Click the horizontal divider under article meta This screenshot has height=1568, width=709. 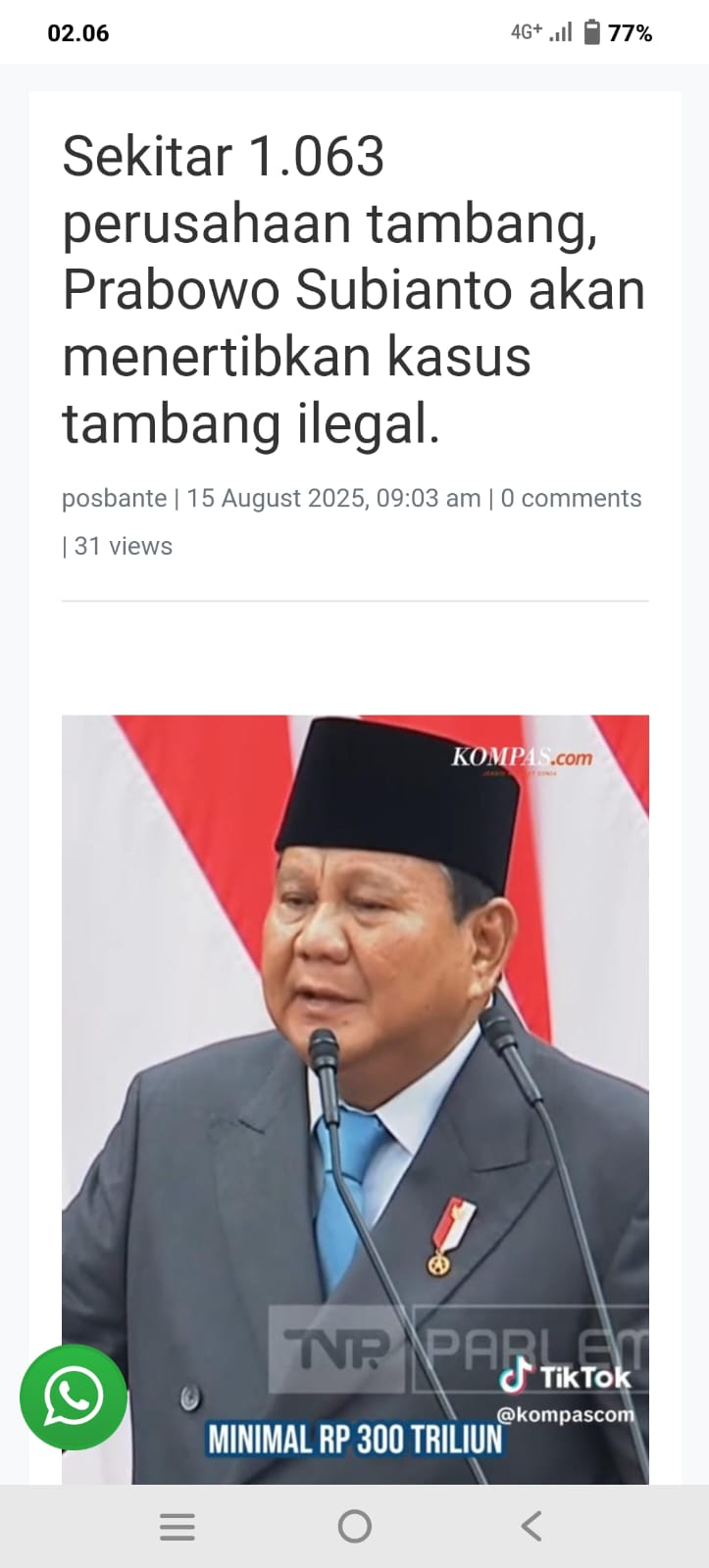[355, 600]
